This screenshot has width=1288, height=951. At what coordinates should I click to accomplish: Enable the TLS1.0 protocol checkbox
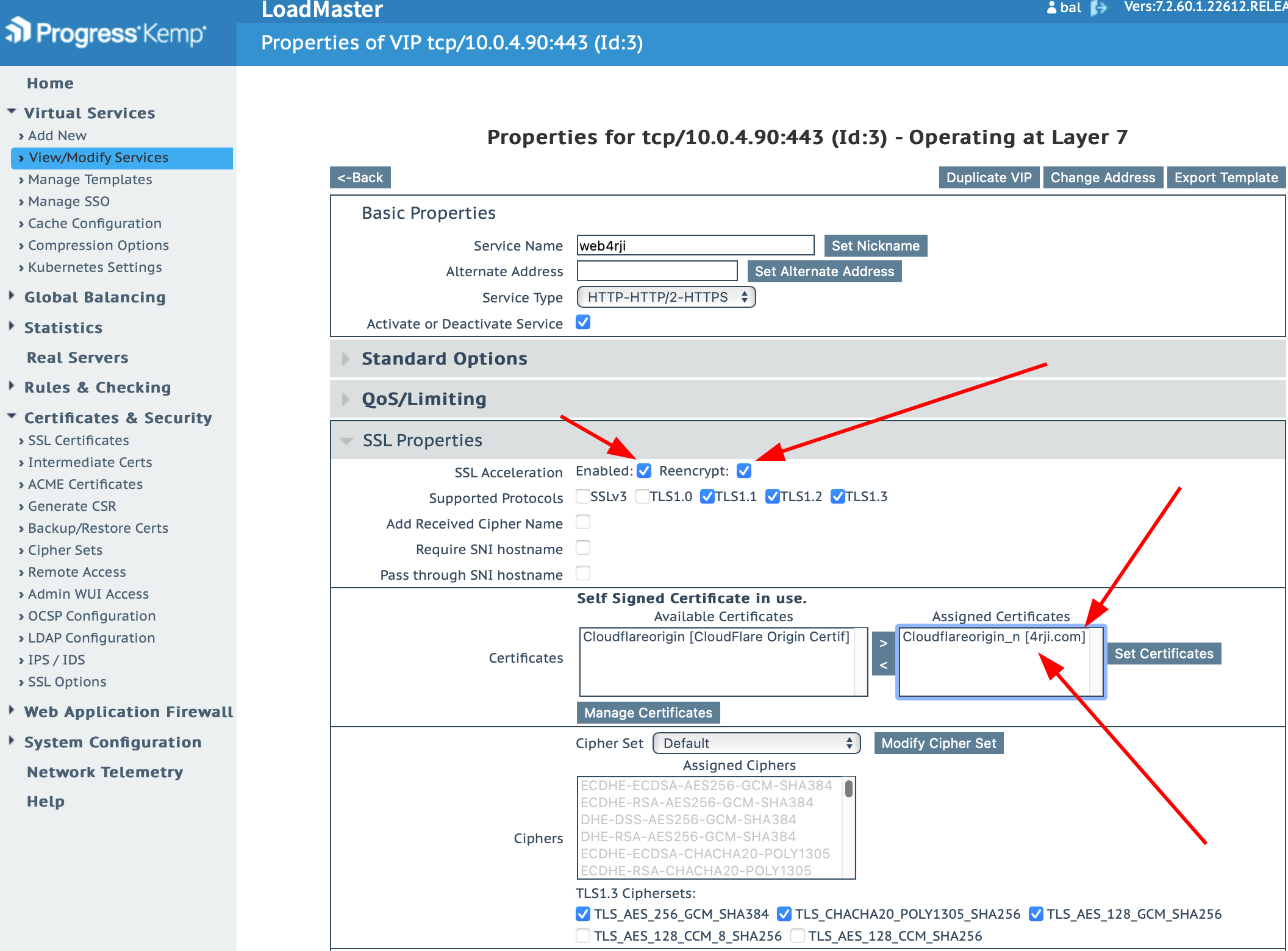tap(642, 497)
